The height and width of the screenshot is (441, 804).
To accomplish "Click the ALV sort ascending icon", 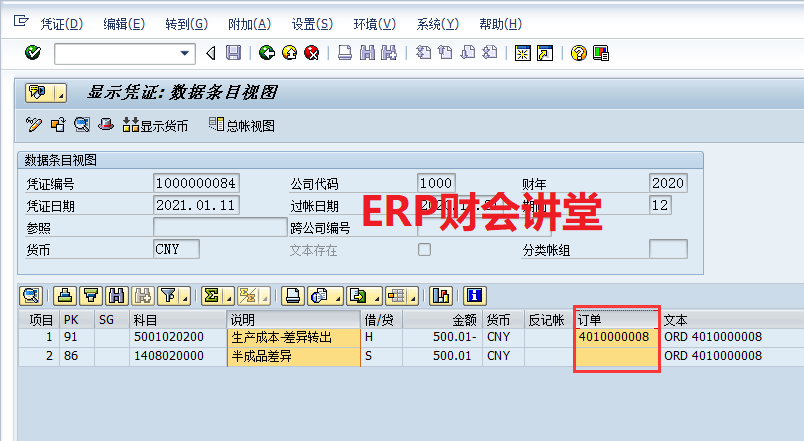I will click(x=66, y=295).
